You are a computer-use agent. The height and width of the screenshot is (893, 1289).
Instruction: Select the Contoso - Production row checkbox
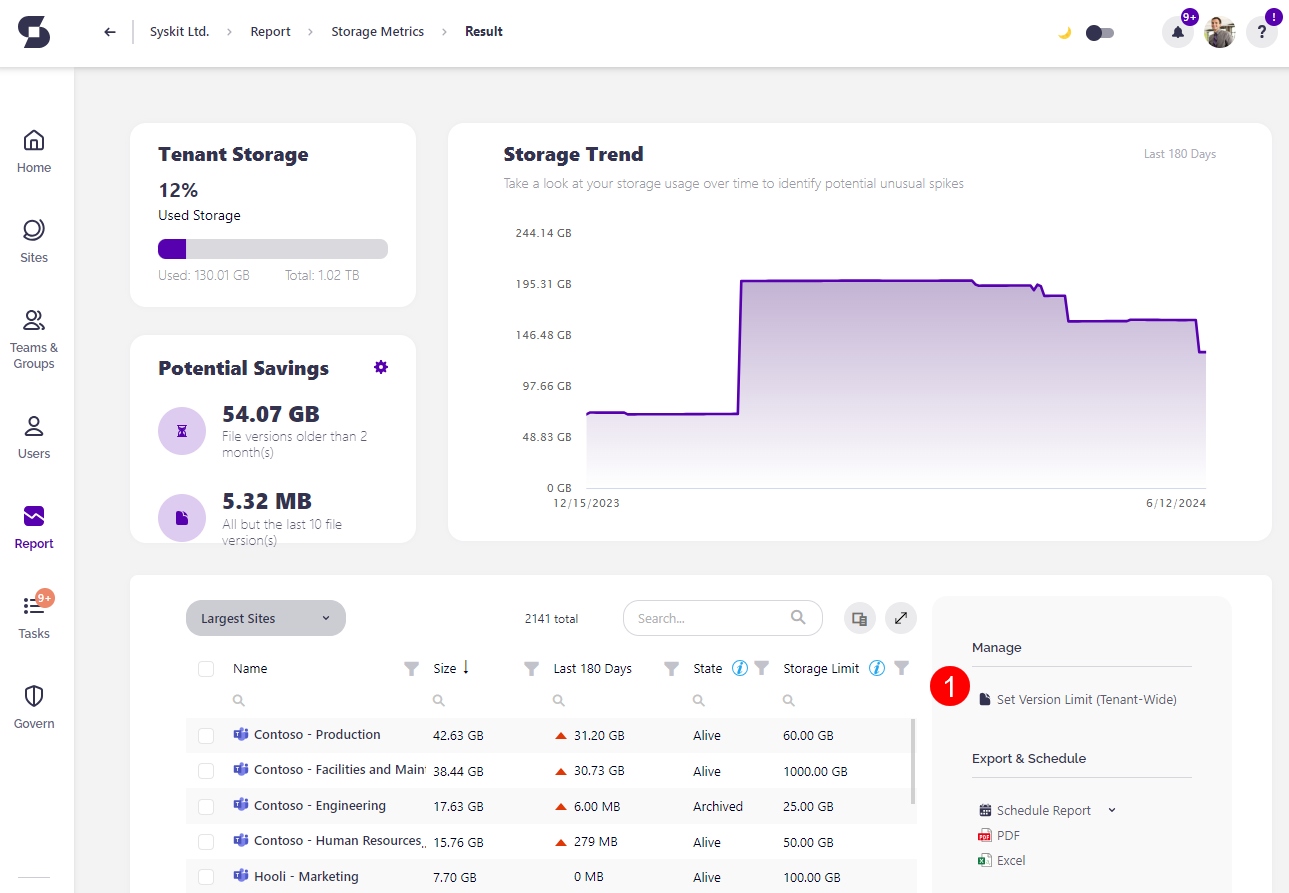click(206, 735)
